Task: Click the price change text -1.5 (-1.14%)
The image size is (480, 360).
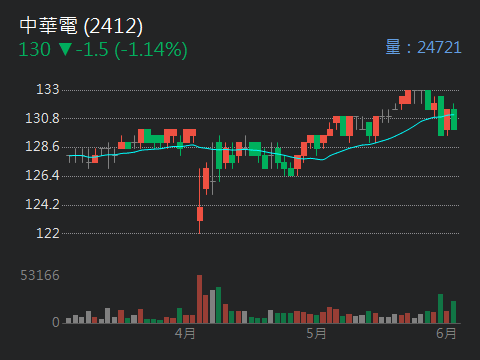Action: 131,50
